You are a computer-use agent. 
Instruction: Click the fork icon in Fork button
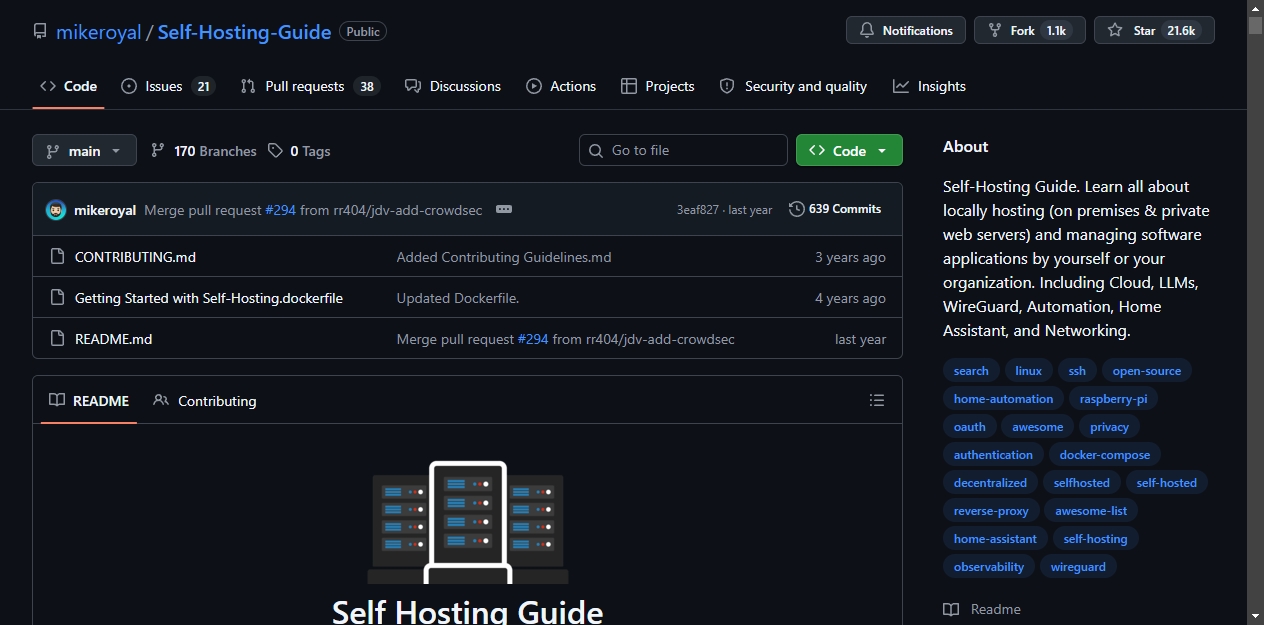click(x=995, y=31)
